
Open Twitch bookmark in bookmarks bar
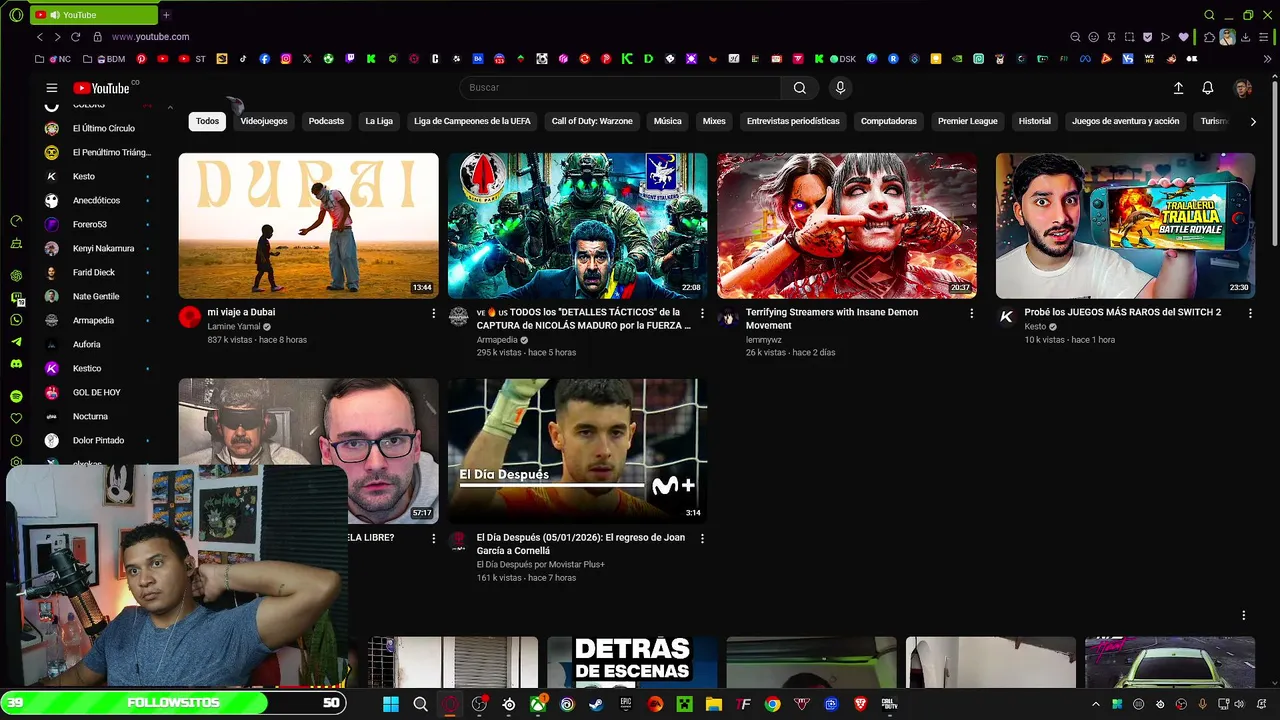350,59
